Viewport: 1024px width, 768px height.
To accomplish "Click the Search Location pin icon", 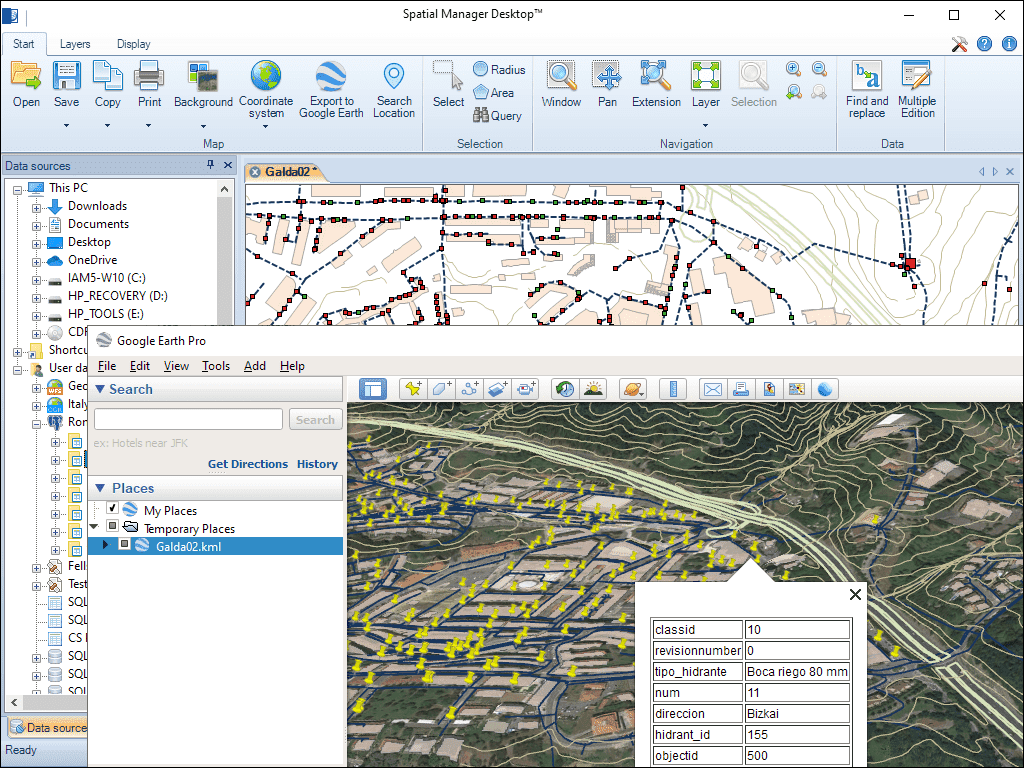I will pyautogui.click(x=394, y=77).
